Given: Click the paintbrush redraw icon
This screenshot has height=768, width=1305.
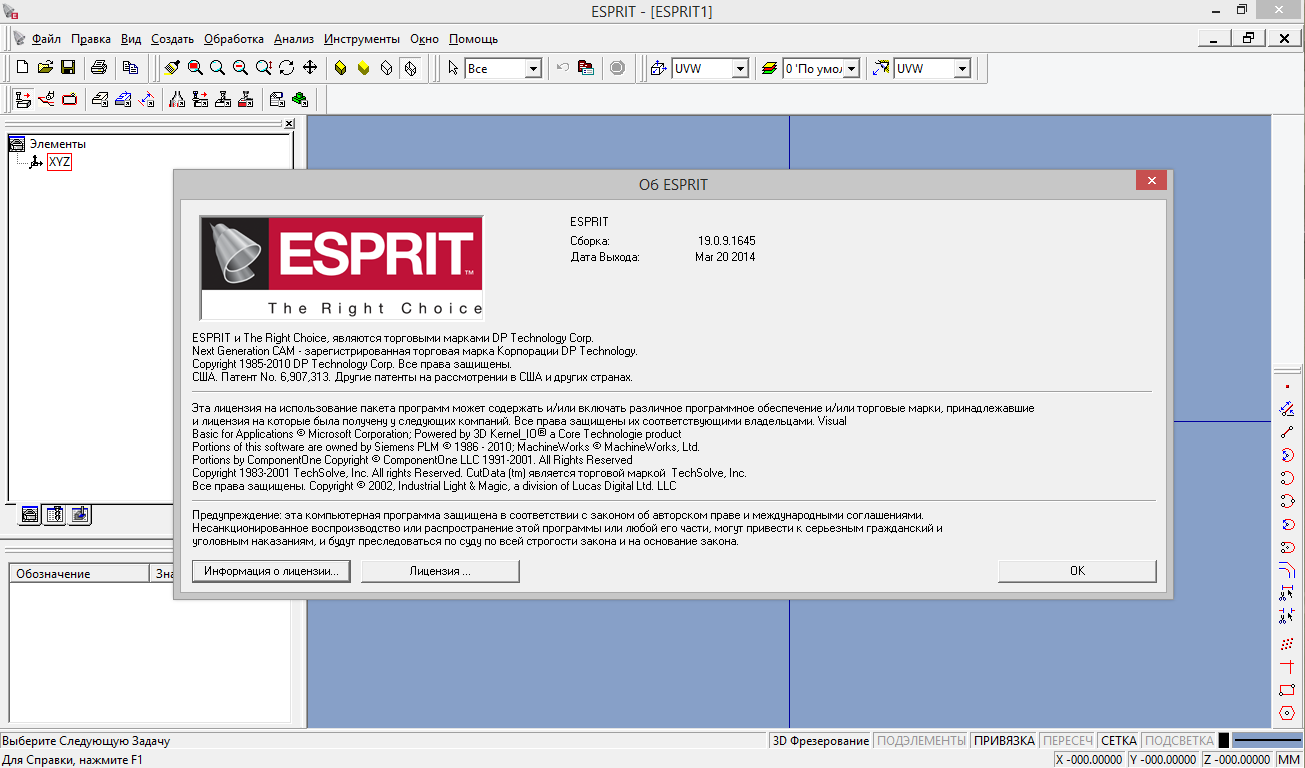Looking at the screenshot, I should pyautogui.click(x=172, y=68).
